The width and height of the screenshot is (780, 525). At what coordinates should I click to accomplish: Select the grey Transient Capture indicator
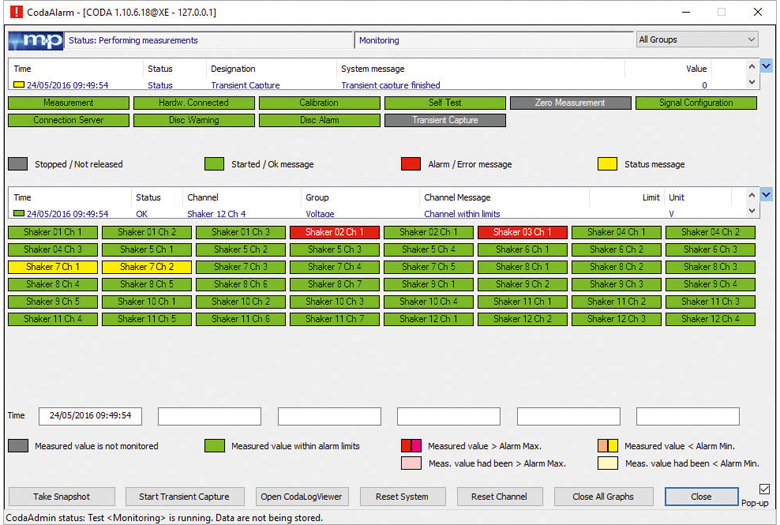pos(445,120)
